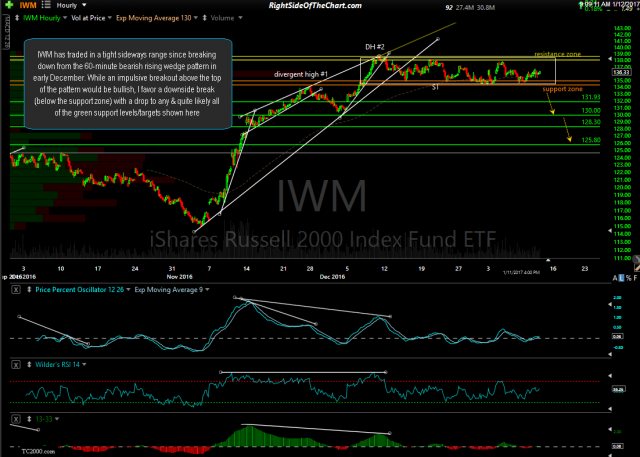The height and width of the screenshot is (457, 640).
Task: Click the 1/11/2017 4:00 PM timestamp
Action: 521,272
